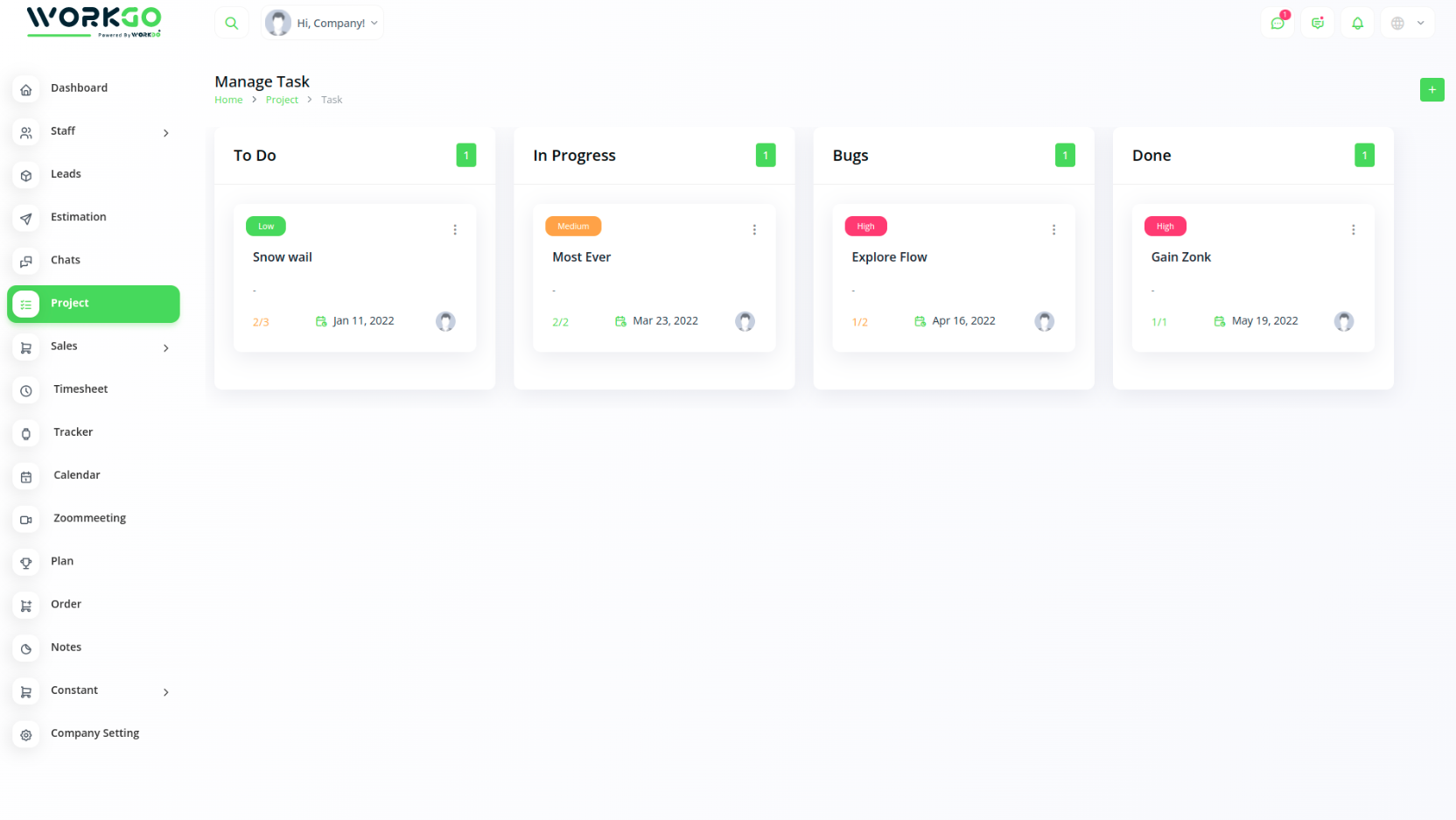Open three-dot menu on Explore Flow card

point(1053,230)
